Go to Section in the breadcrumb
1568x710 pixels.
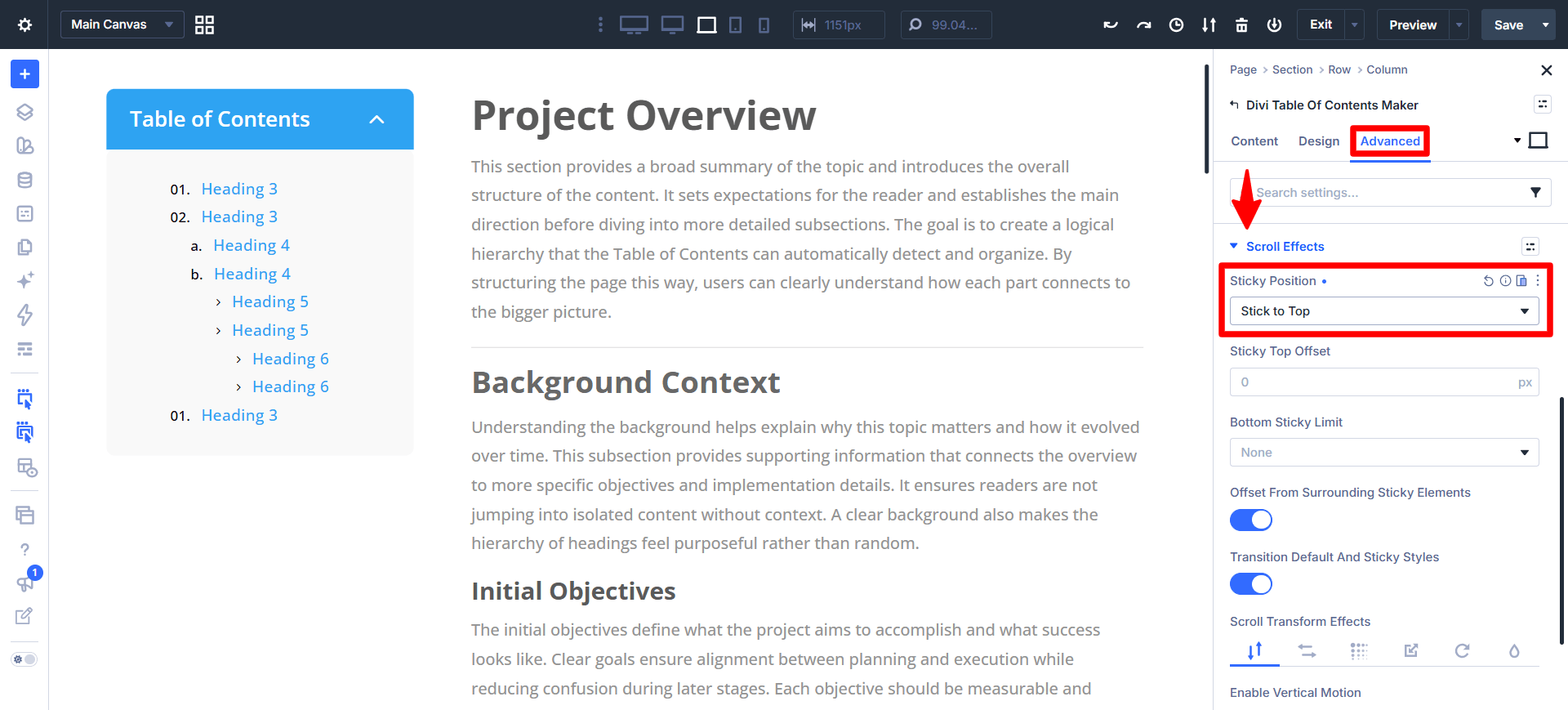(x=1292, y=69)
